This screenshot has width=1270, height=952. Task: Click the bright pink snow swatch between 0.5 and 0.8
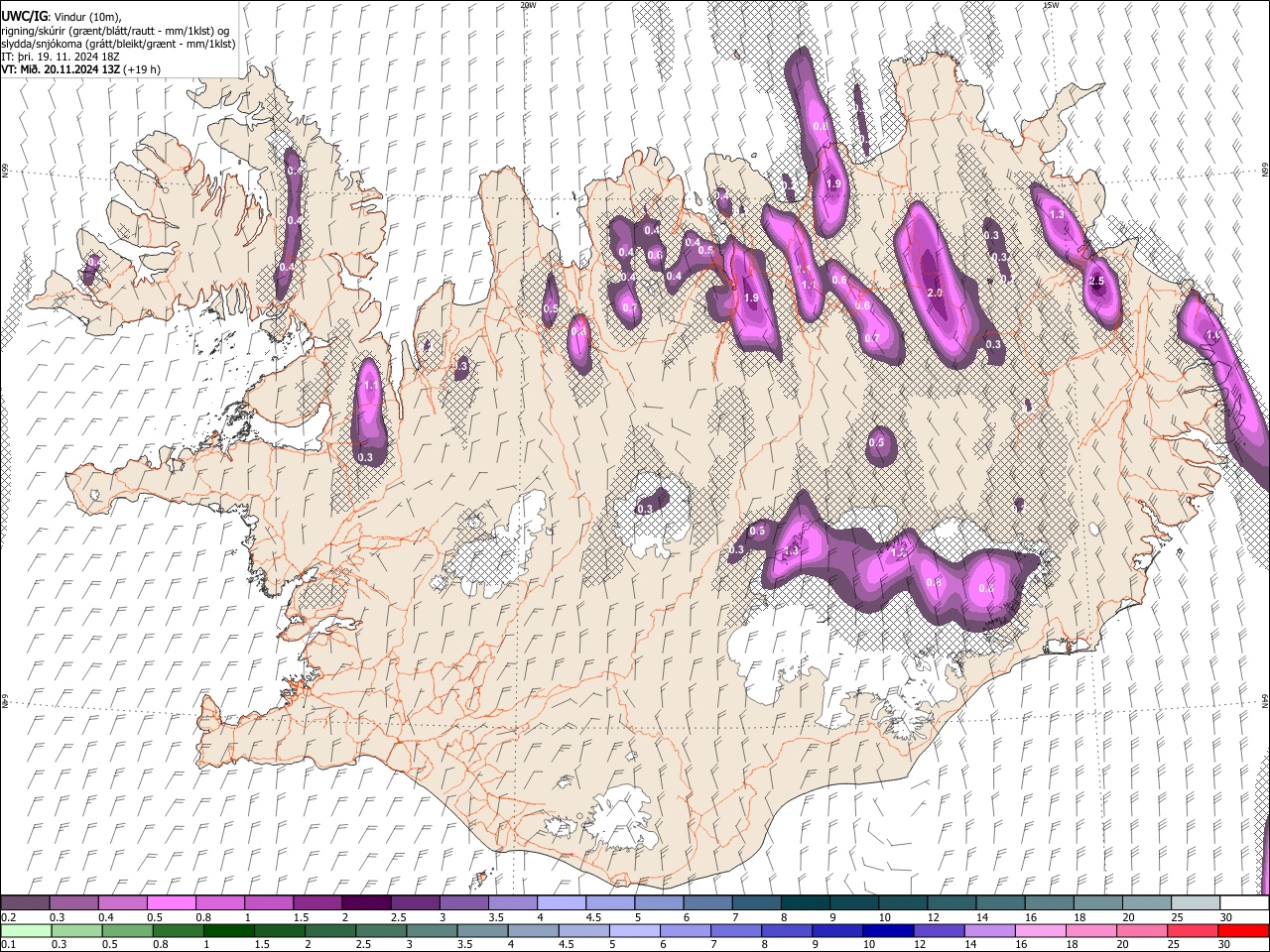[x=171, y=902]
